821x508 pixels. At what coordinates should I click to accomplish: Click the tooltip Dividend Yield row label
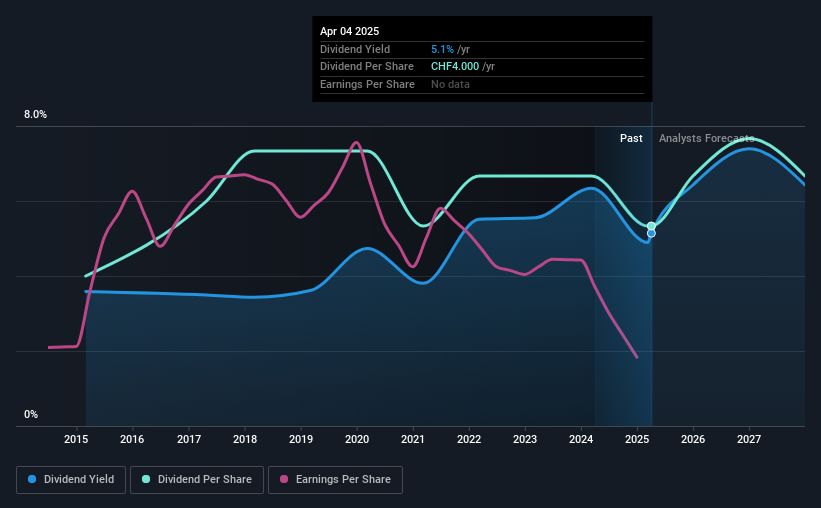tap(355, 49)
